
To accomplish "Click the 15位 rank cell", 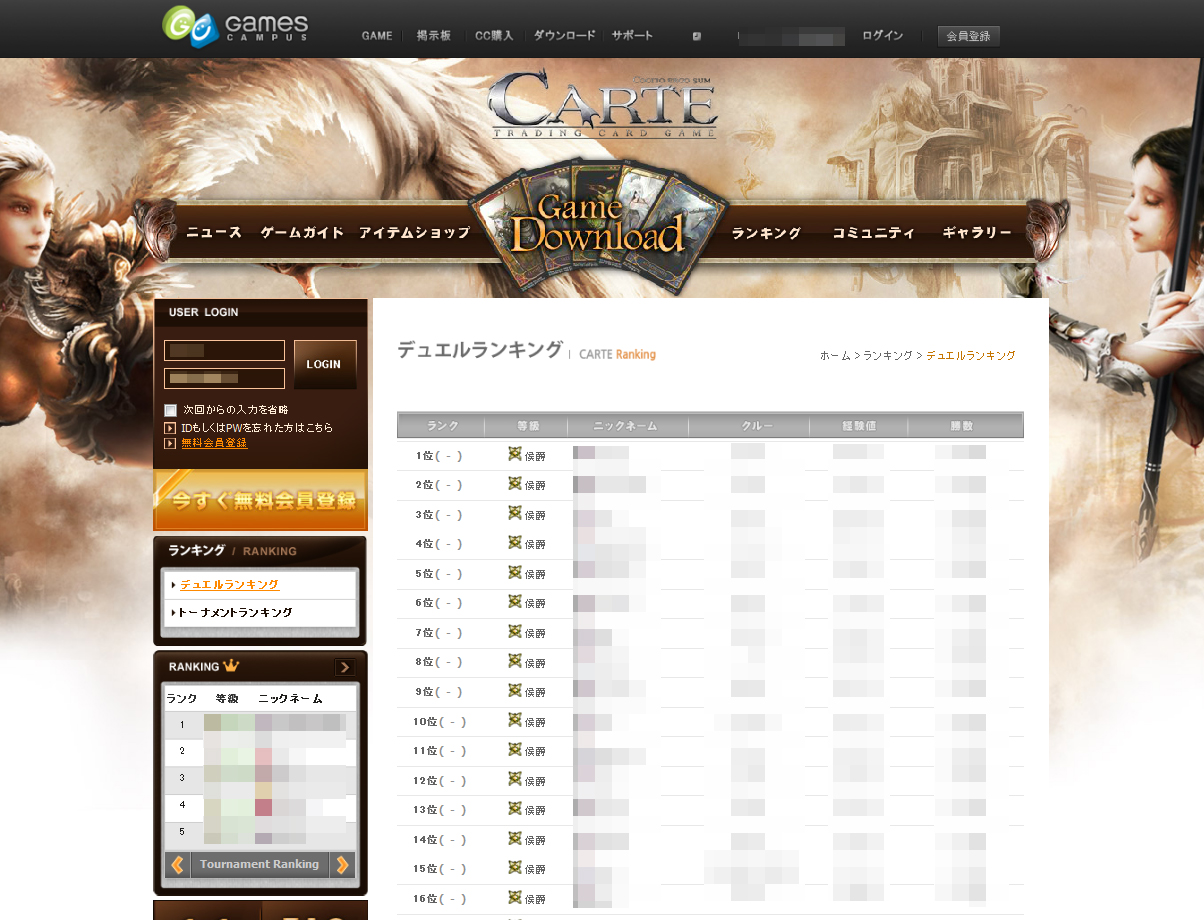I will tap(439, 869).
